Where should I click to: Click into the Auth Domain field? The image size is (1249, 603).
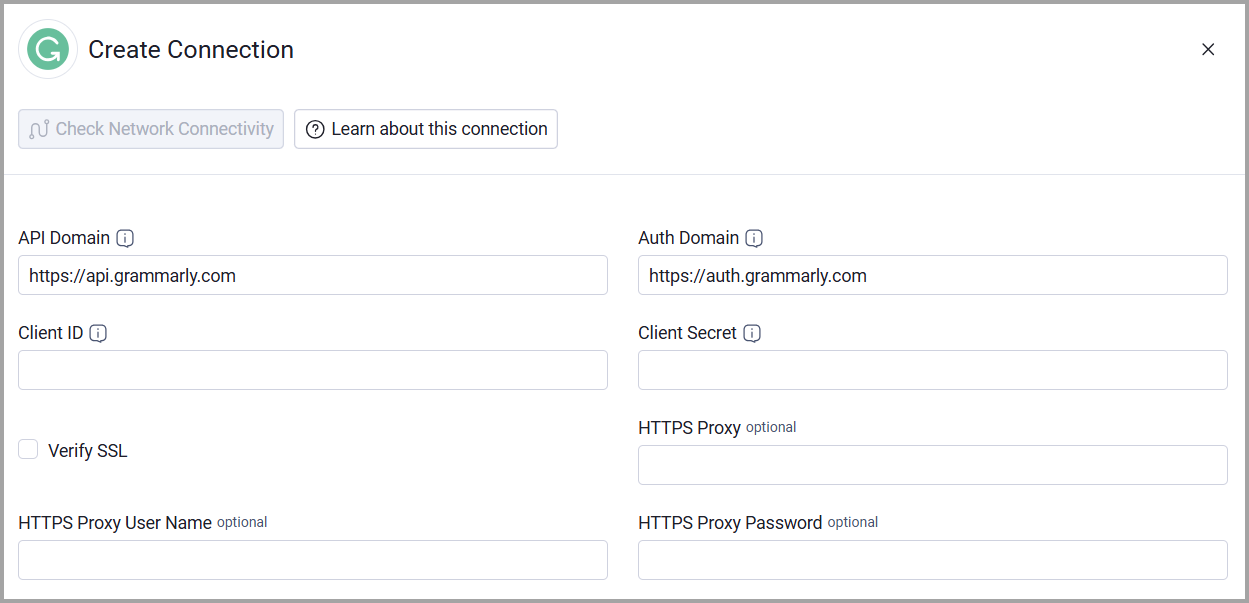pyautogui.click(x=933, y=275)
